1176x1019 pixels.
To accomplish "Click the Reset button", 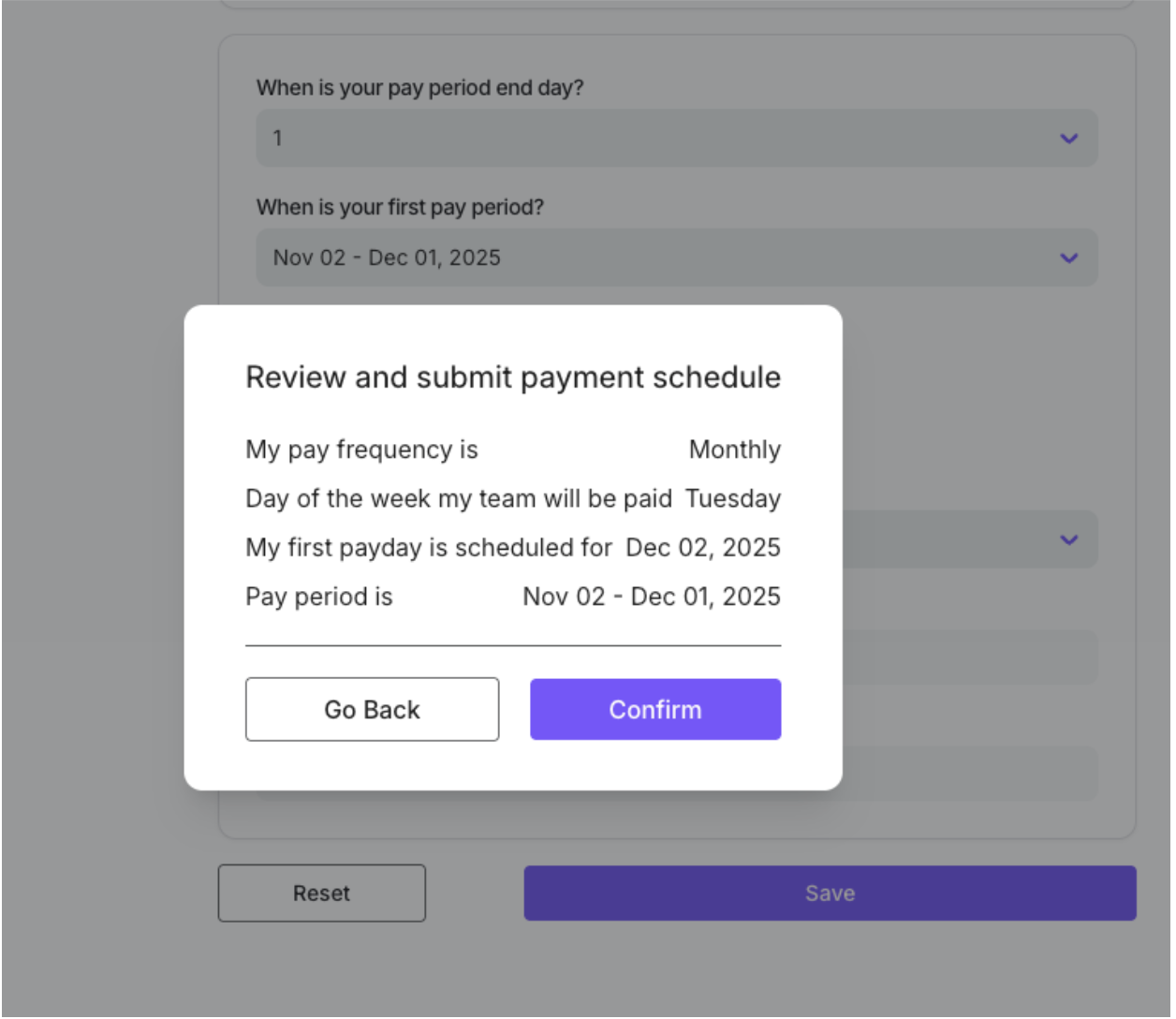I will (x=321, y=893).
